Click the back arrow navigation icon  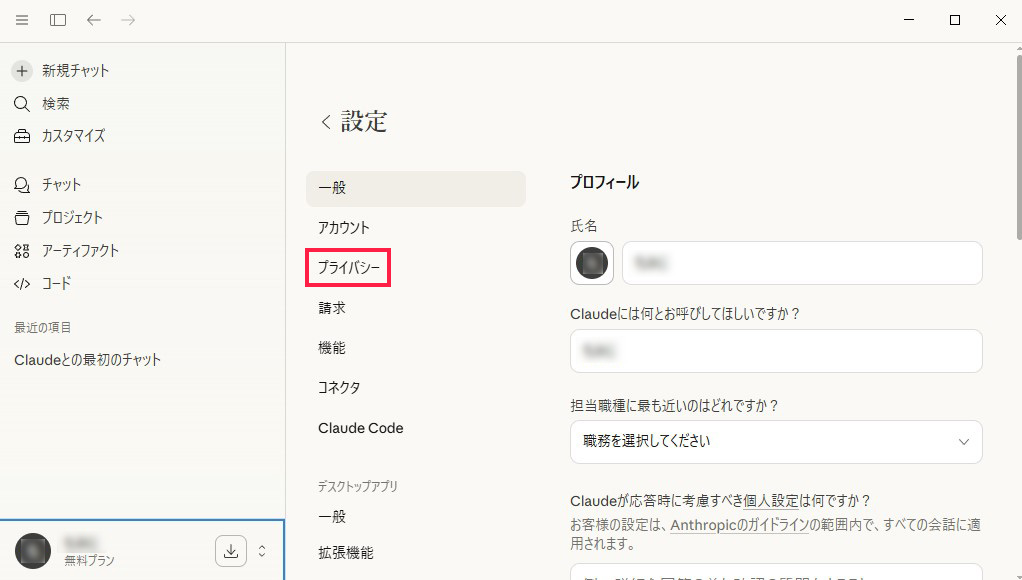pyautogui.click(x=94, y=20)
